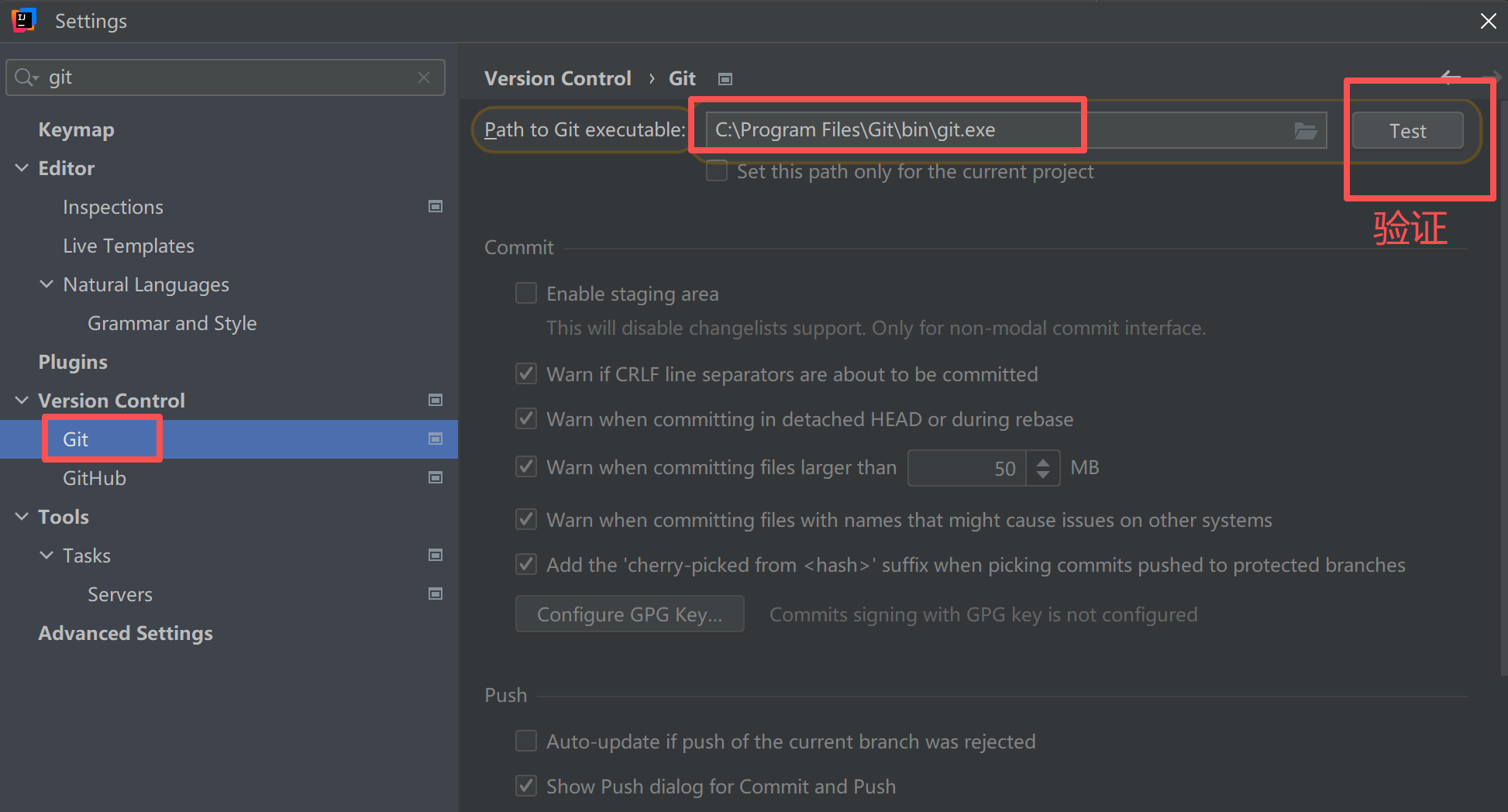The width and height of the screenshot is (1508, 812).
Task: Click project-level icon beside GitHub
Action: (x=436, y=477)
